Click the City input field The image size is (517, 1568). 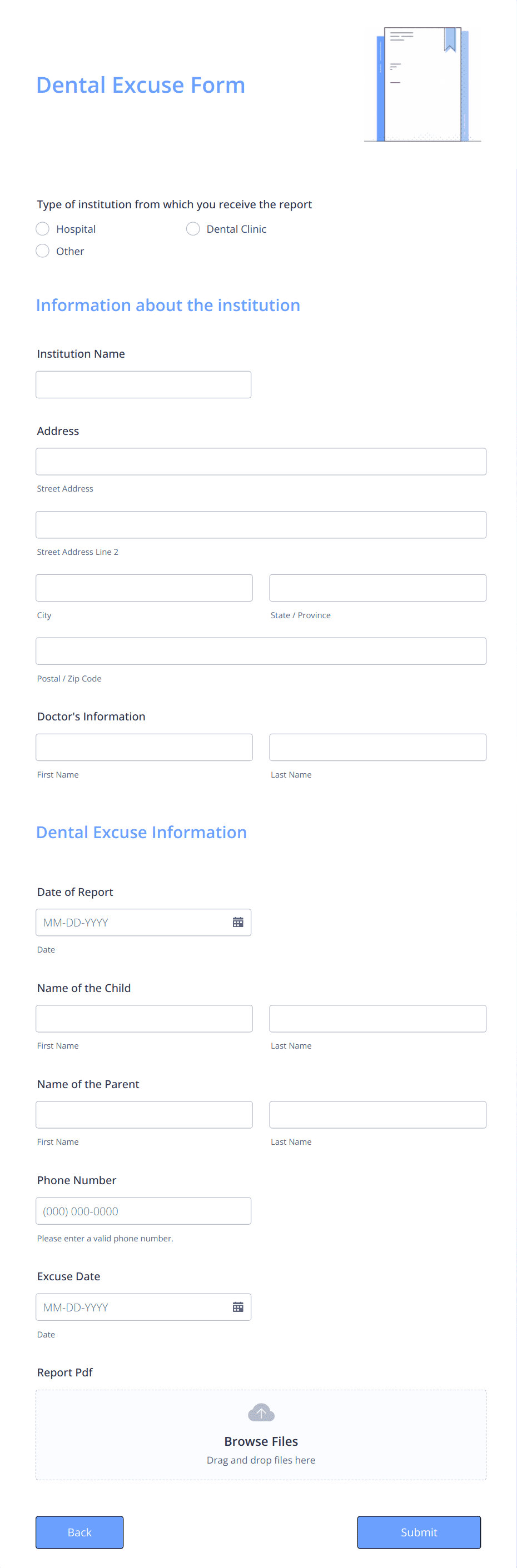[144, 588]
